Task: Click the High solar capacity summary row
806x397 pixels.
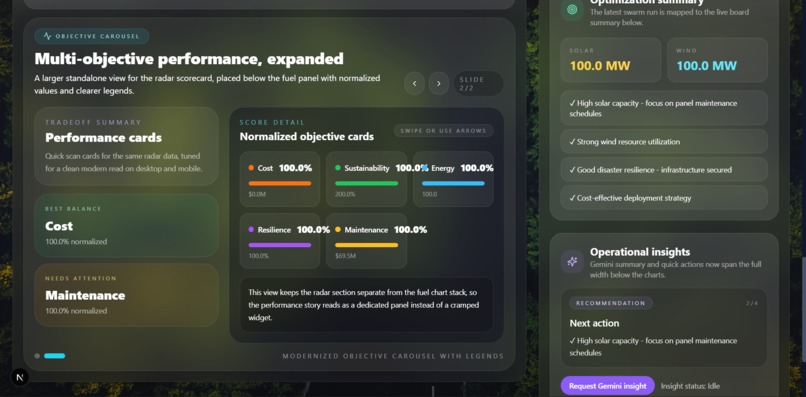Action: pos(664,108)
